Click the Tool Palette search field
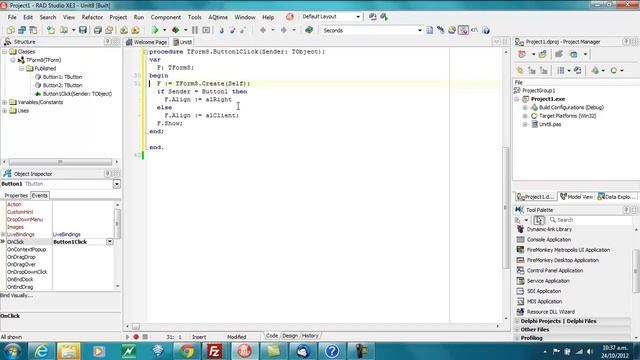Screen dimensions: 640x360 click(590, 220)
